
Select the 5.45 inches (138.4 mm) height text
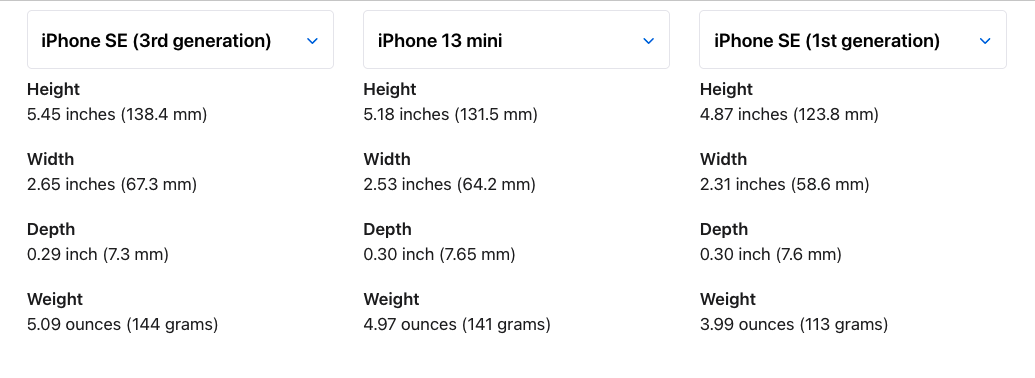coord(117,115)
